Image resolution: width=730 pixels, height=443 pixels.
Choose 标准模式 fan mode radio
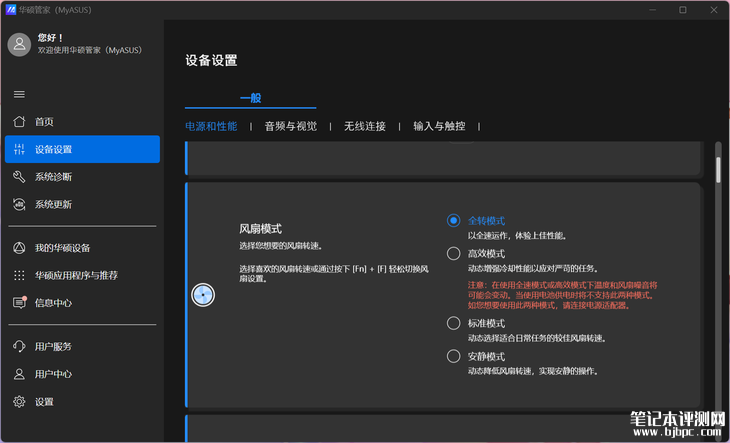(453, 323)
